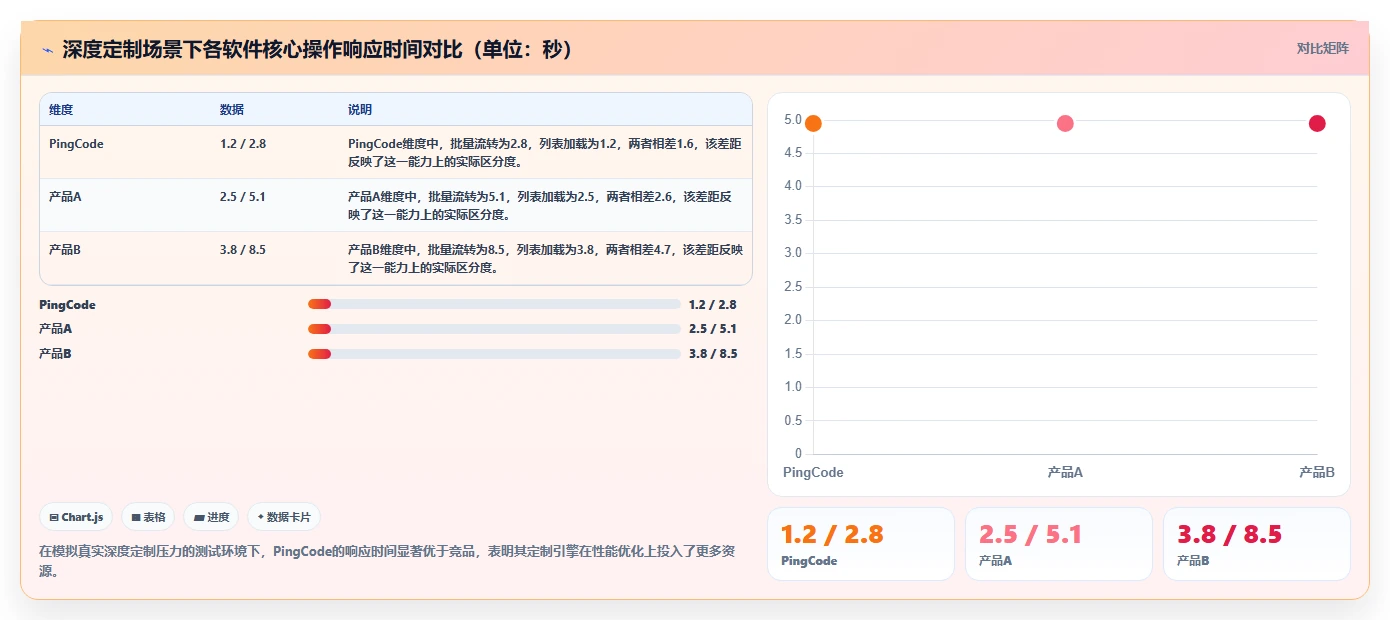Click the PingCode label beside its progress bar

(67, 304)
